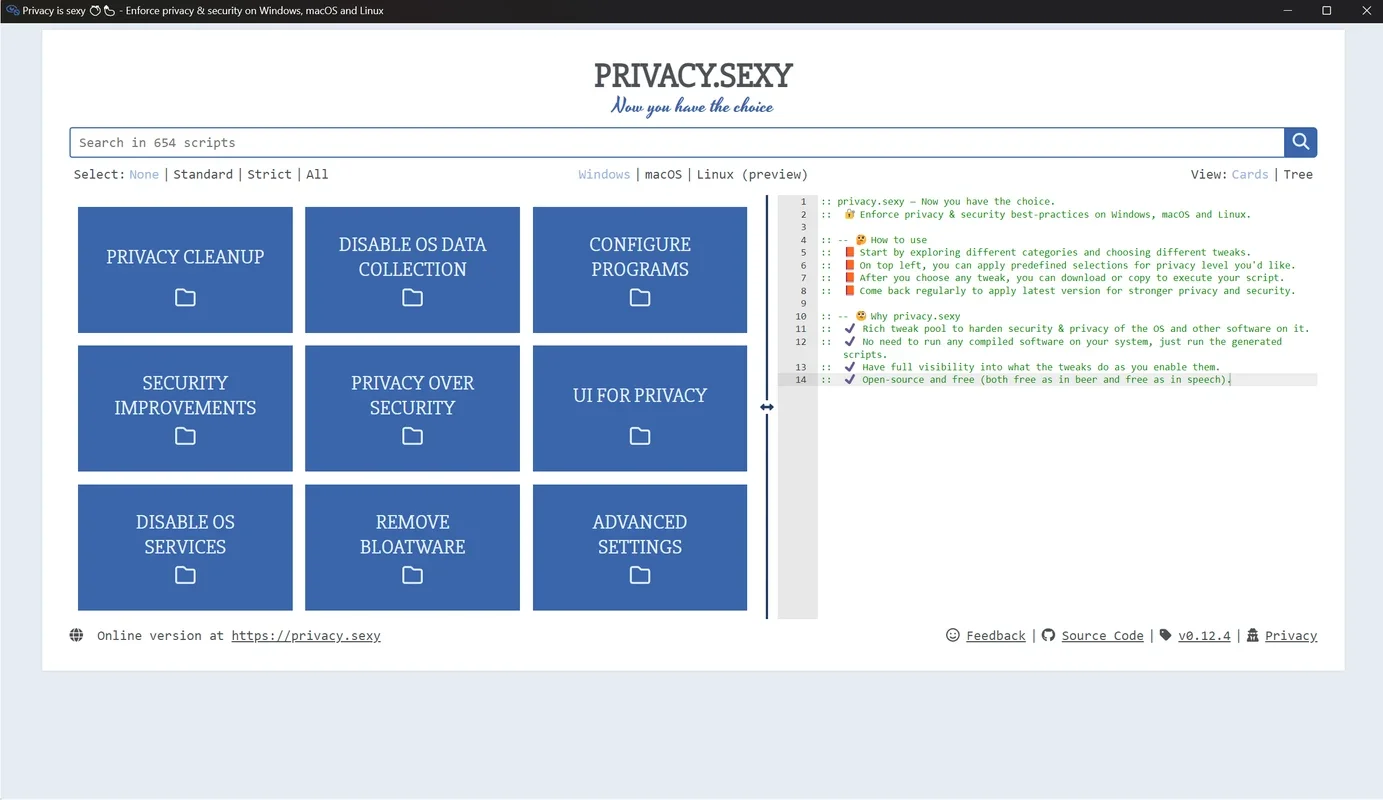Open the Disable OS Data Collection card
Image resolution: width=1383 pixels, height=800 pixels.
412,270
